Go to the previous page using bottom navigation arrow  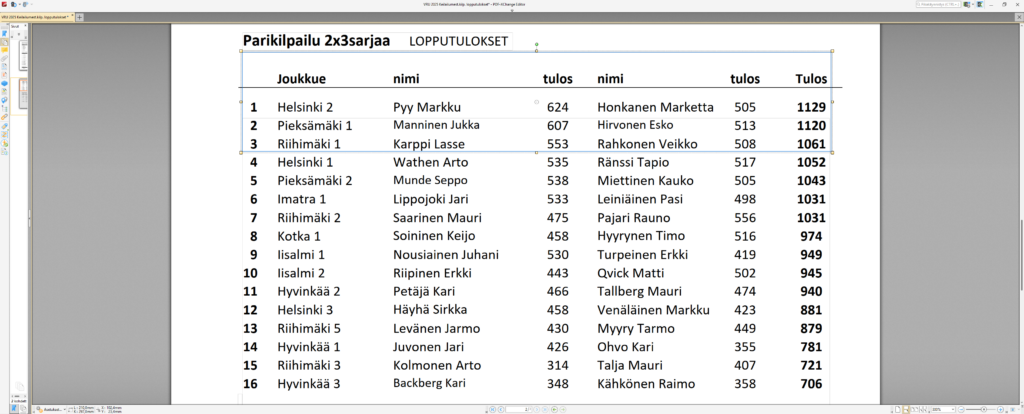tap(500, 409)
